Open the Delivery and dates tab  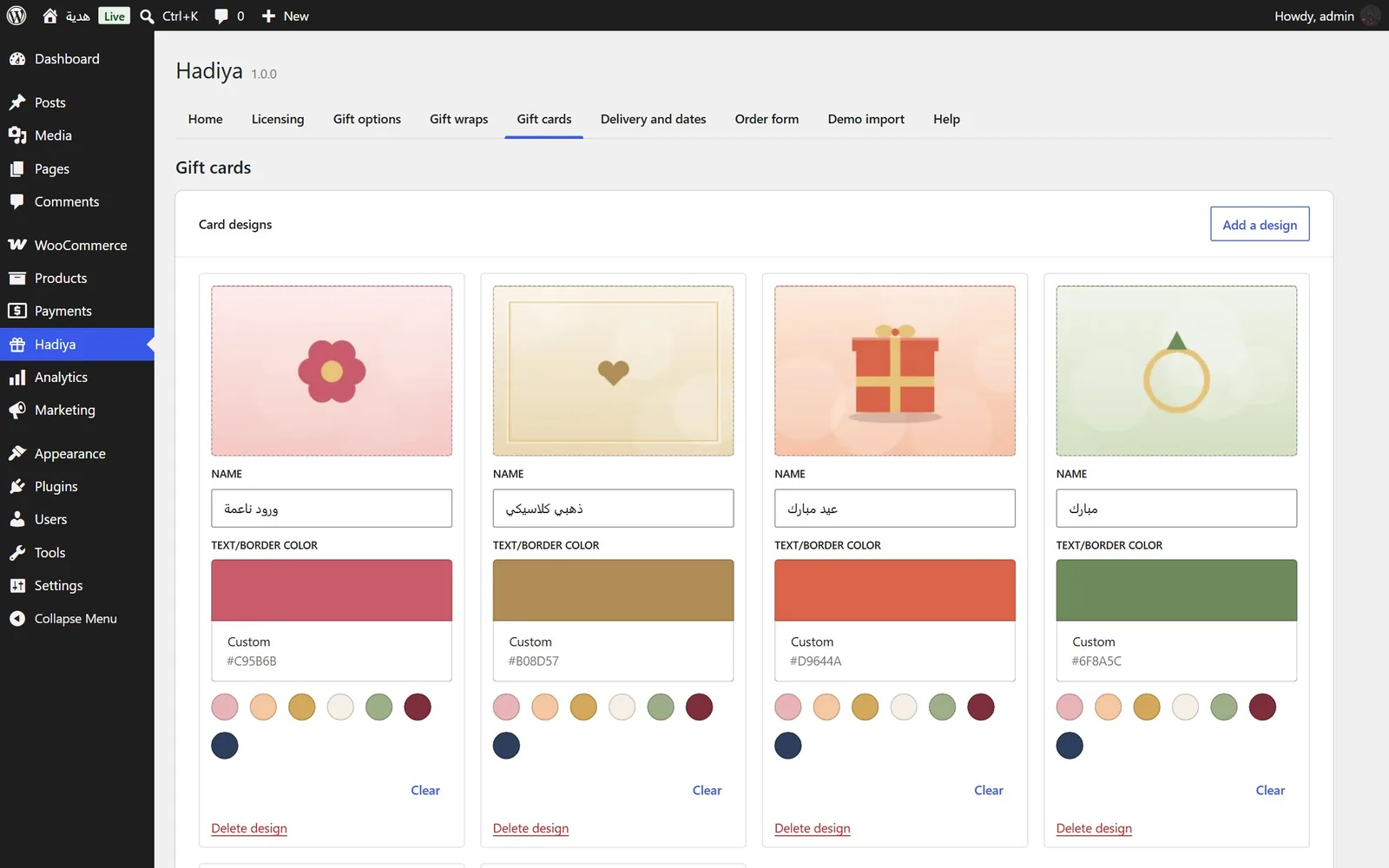(654, 119)
